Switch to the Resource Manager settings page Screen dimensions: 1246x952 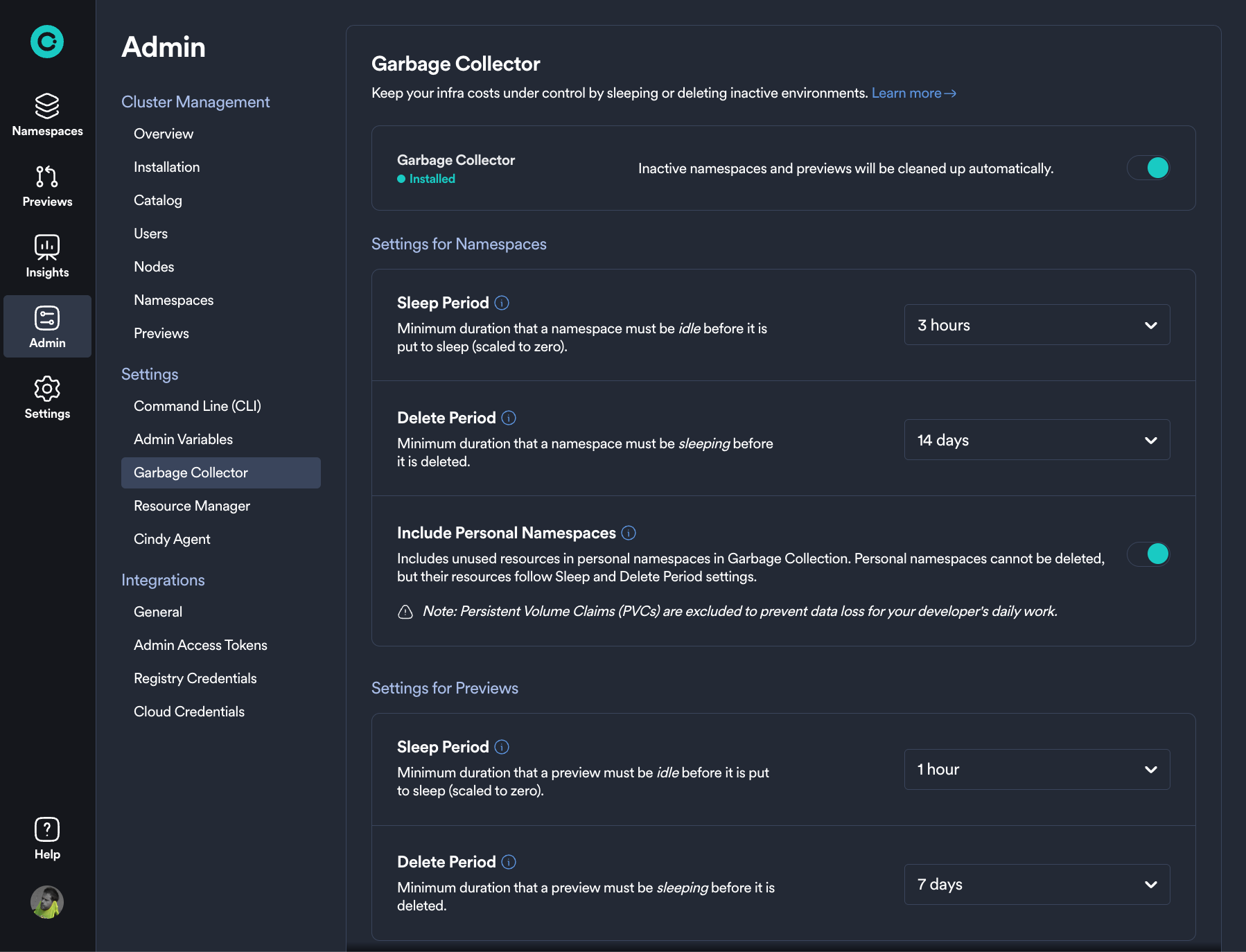pos(192,506)
